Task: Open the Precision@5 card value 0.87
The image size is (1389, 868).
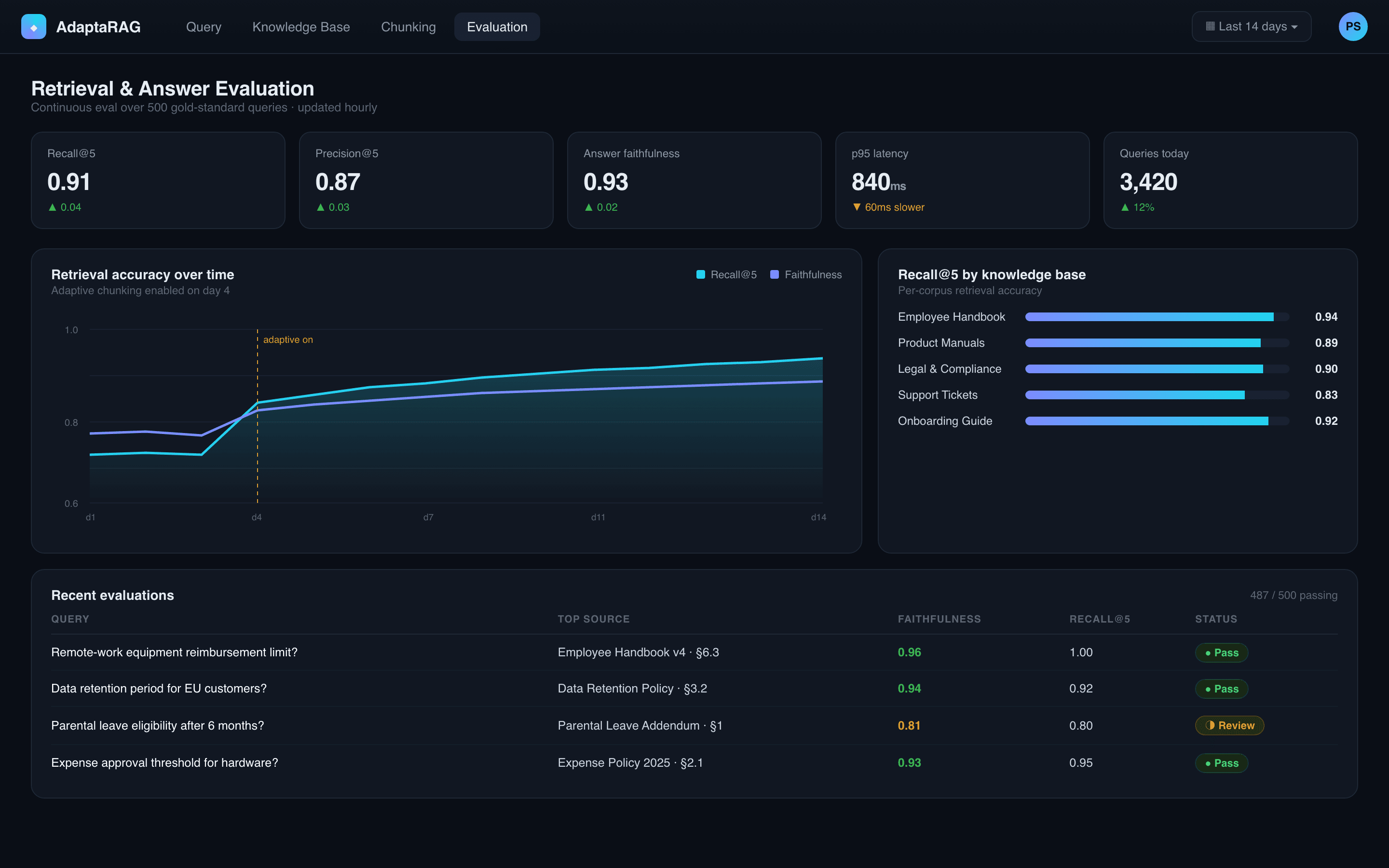Action: (x=338, y=182)
